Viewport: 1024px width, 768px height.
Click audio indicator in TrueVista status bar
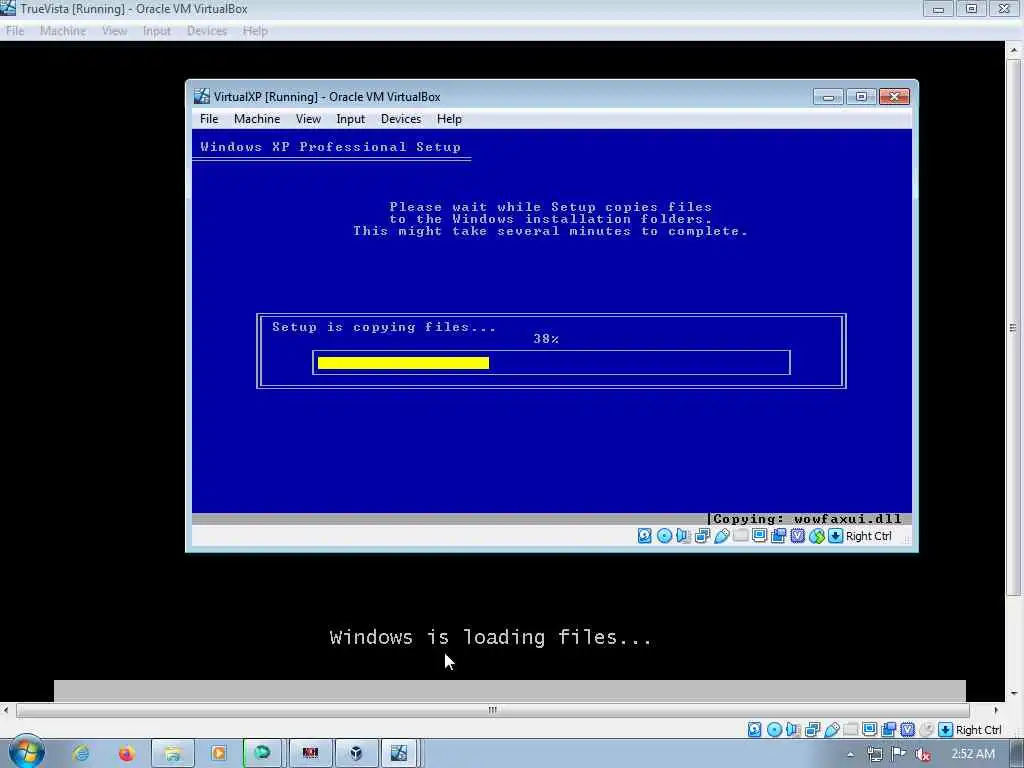coord(793,729)
